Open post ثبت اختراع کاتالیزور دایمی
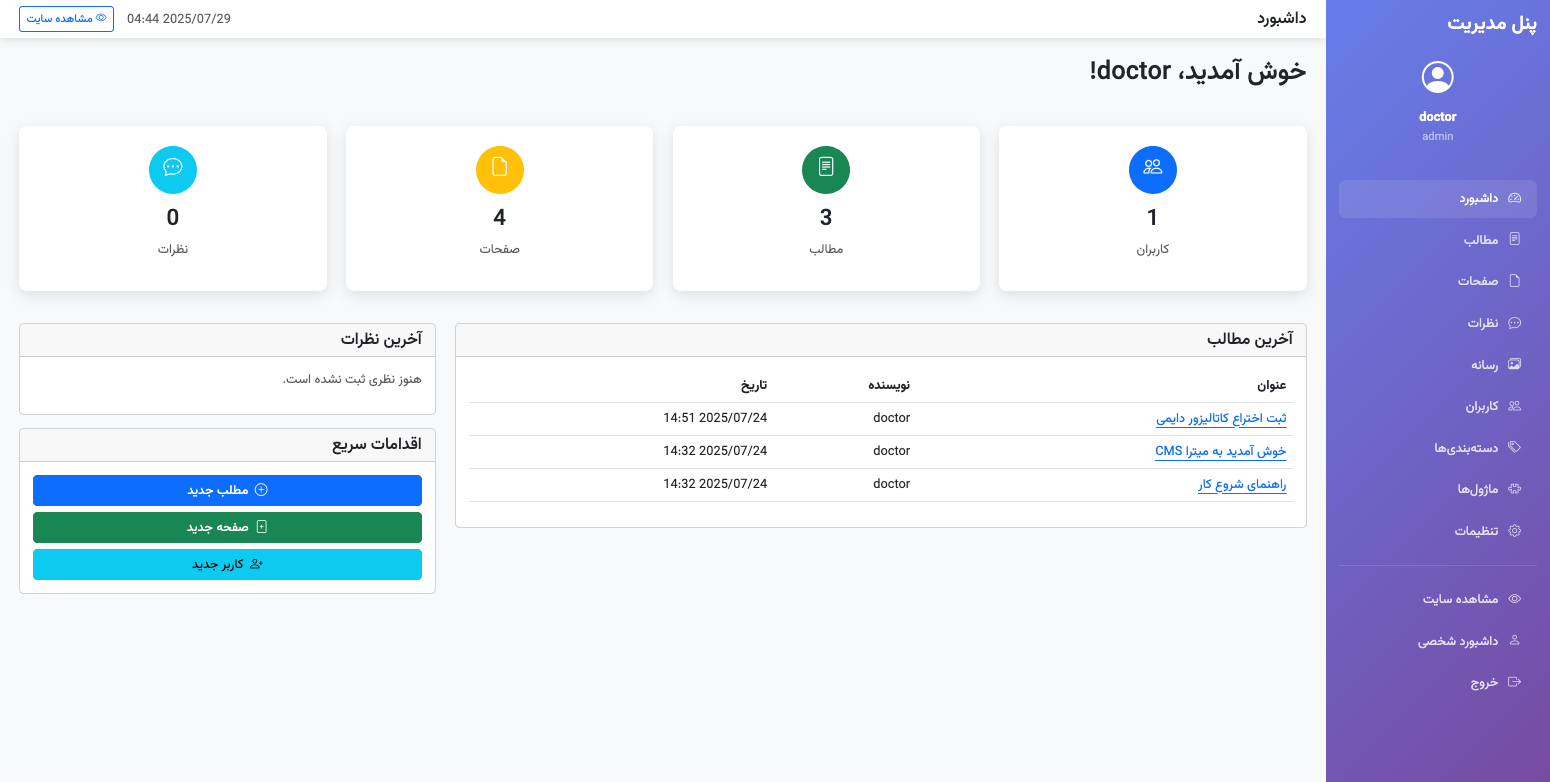This screenshot has height=782, width=1550. [x=1221, y=419]
